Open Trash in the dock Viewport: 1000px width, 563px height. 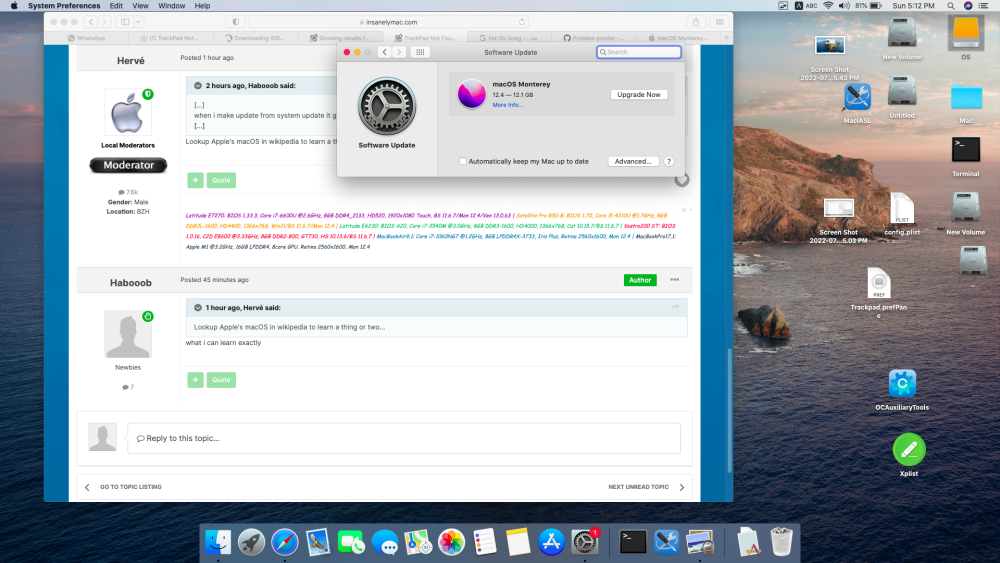781,542
